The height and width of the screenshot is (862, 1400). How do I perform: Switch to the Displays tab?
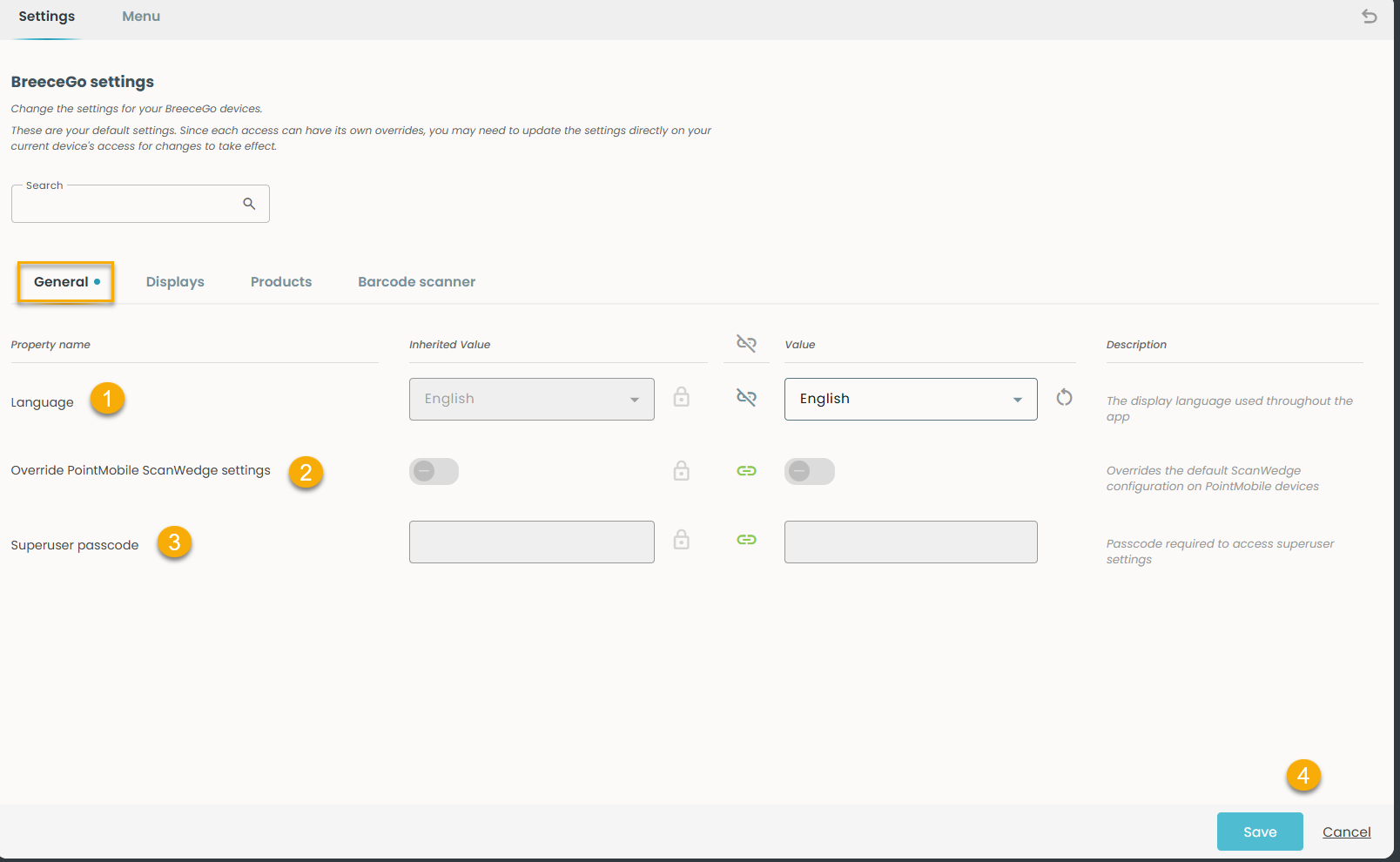coord(175,282)
